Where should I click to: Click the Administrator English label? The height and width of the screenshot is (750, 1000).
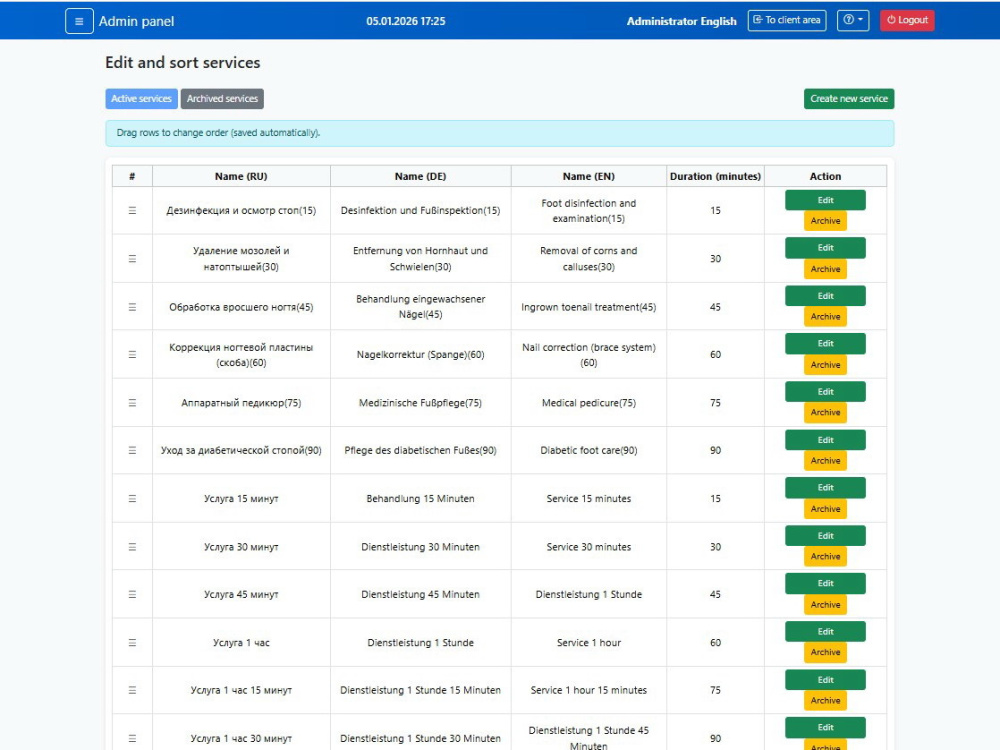click(681, 21)
